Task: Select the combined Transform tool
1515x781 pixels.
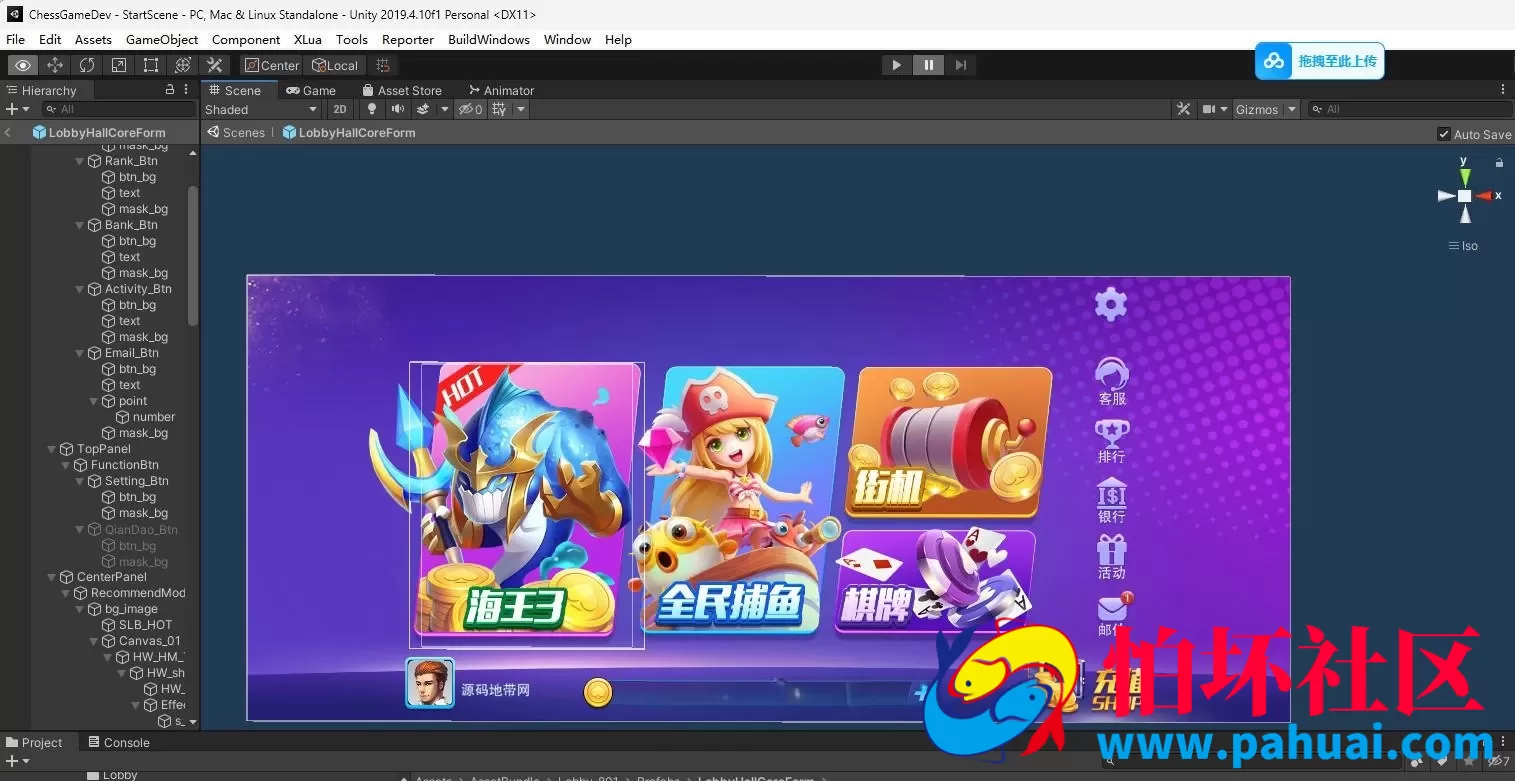Action: (x=183, y=65)
